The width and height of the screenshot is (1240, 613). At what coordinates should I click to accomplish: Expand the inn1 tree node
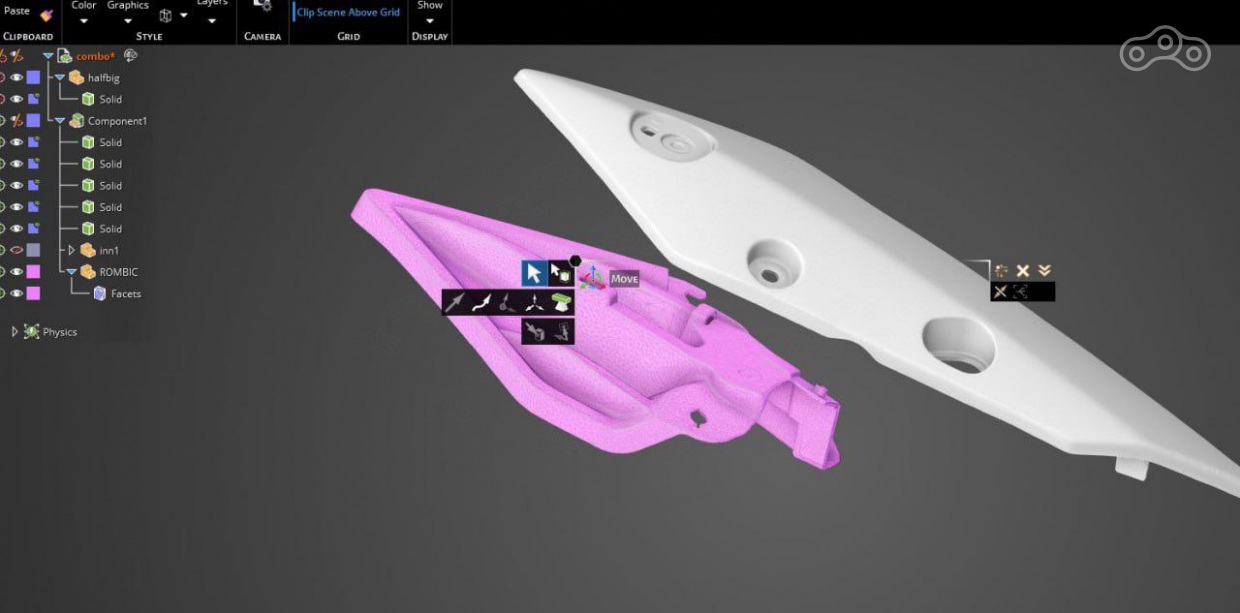click(71, 250)
